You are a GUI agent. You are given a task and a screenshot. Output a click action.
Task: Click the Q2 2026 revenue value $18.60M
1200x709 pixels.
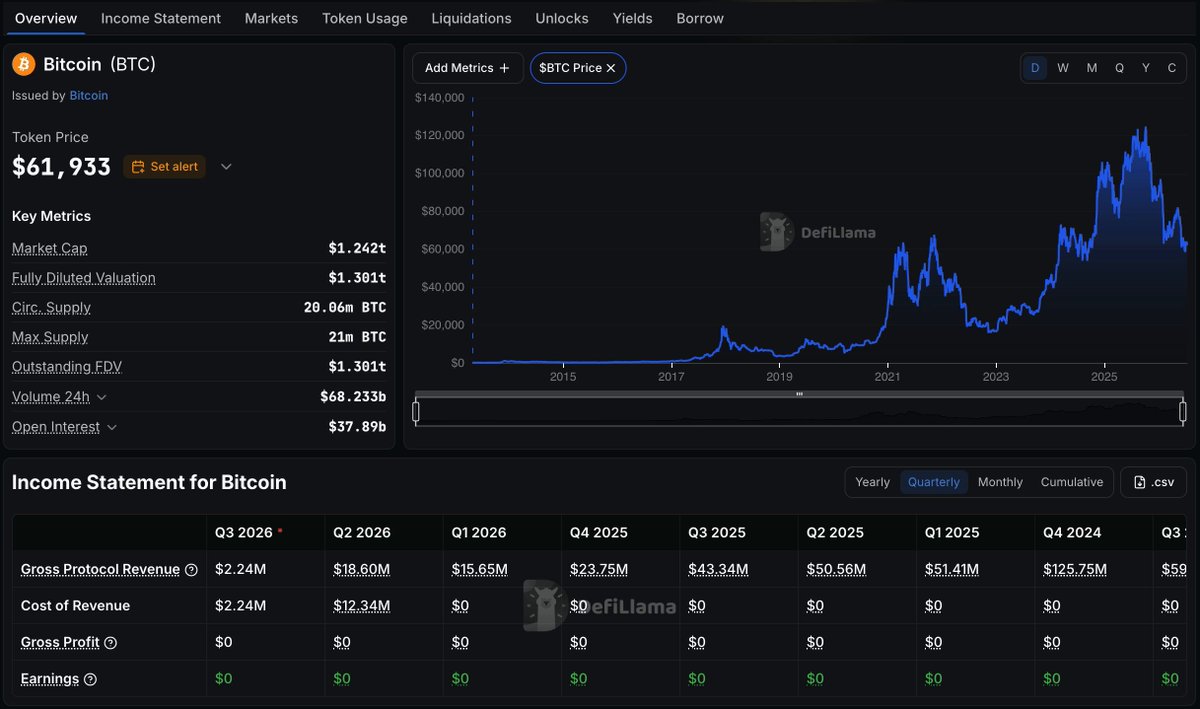click(x=362, y=569)
